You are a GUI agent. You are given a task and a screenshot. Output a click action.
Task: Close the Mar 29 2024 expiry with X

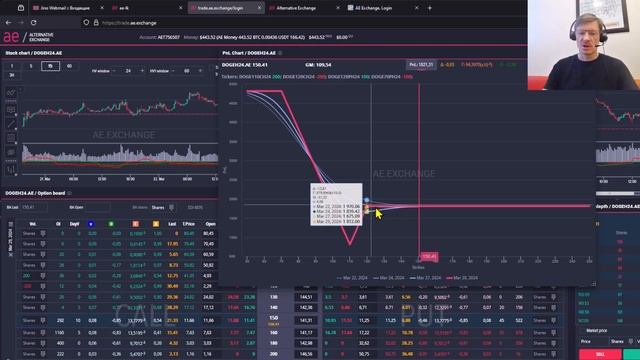[x=11, y=254]
